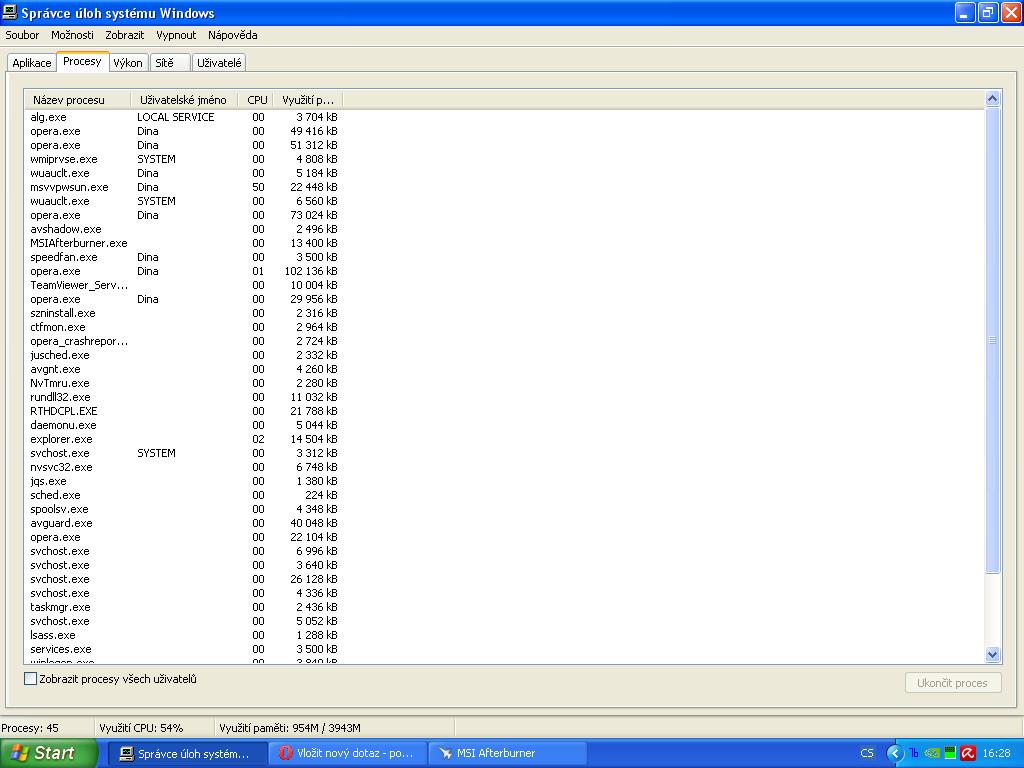Sort by the Využití p... memory column header
Screen dimensions: 1024x768
[308, 100]
